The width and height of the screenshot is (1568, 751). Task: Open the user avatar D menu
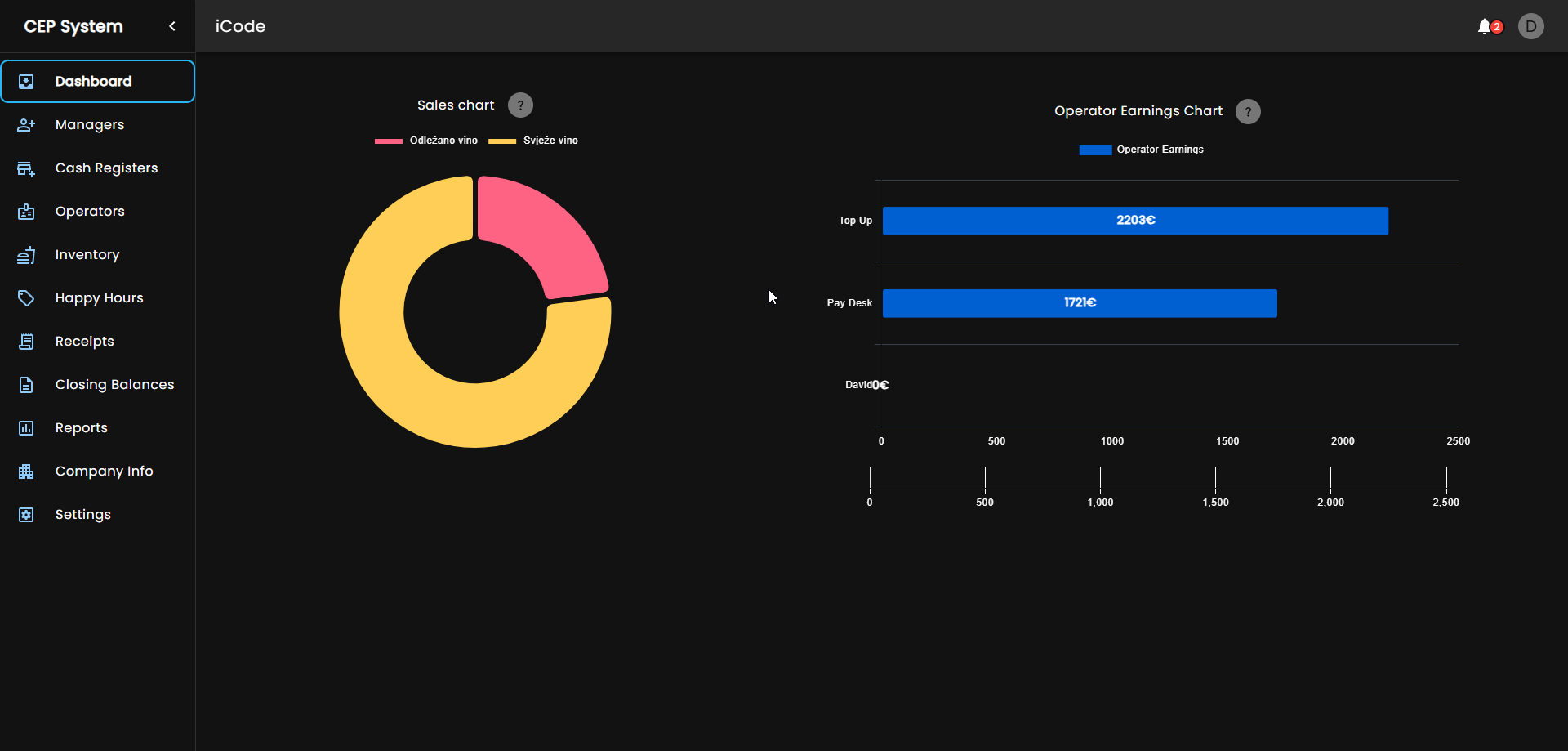click(x=1531, y=26)
